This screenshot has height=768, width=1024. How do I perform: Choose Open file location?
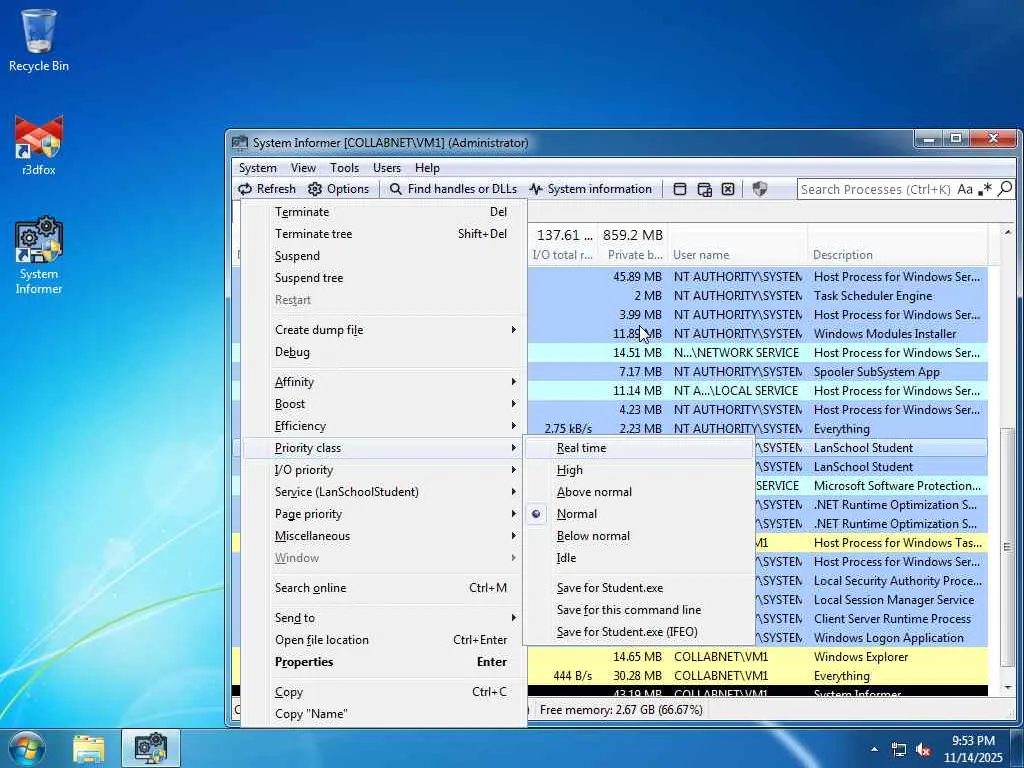[x=384, y=640]
